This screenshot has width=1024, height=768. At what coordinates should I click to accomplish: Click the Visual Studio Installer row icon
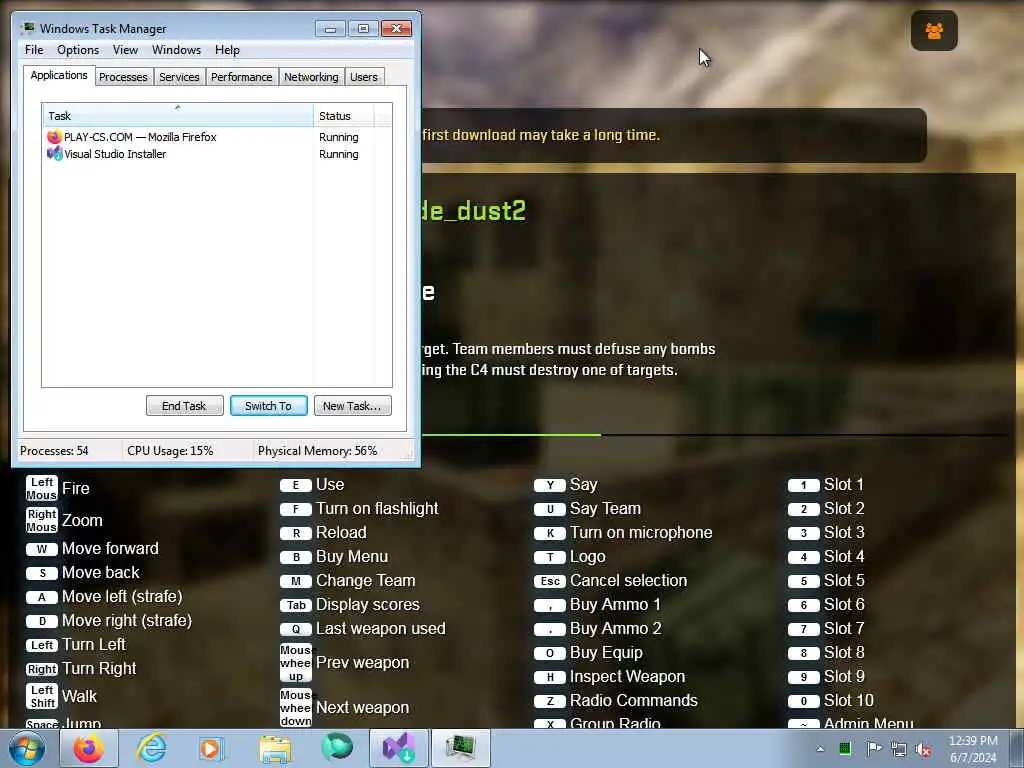(x=54, y=154)
